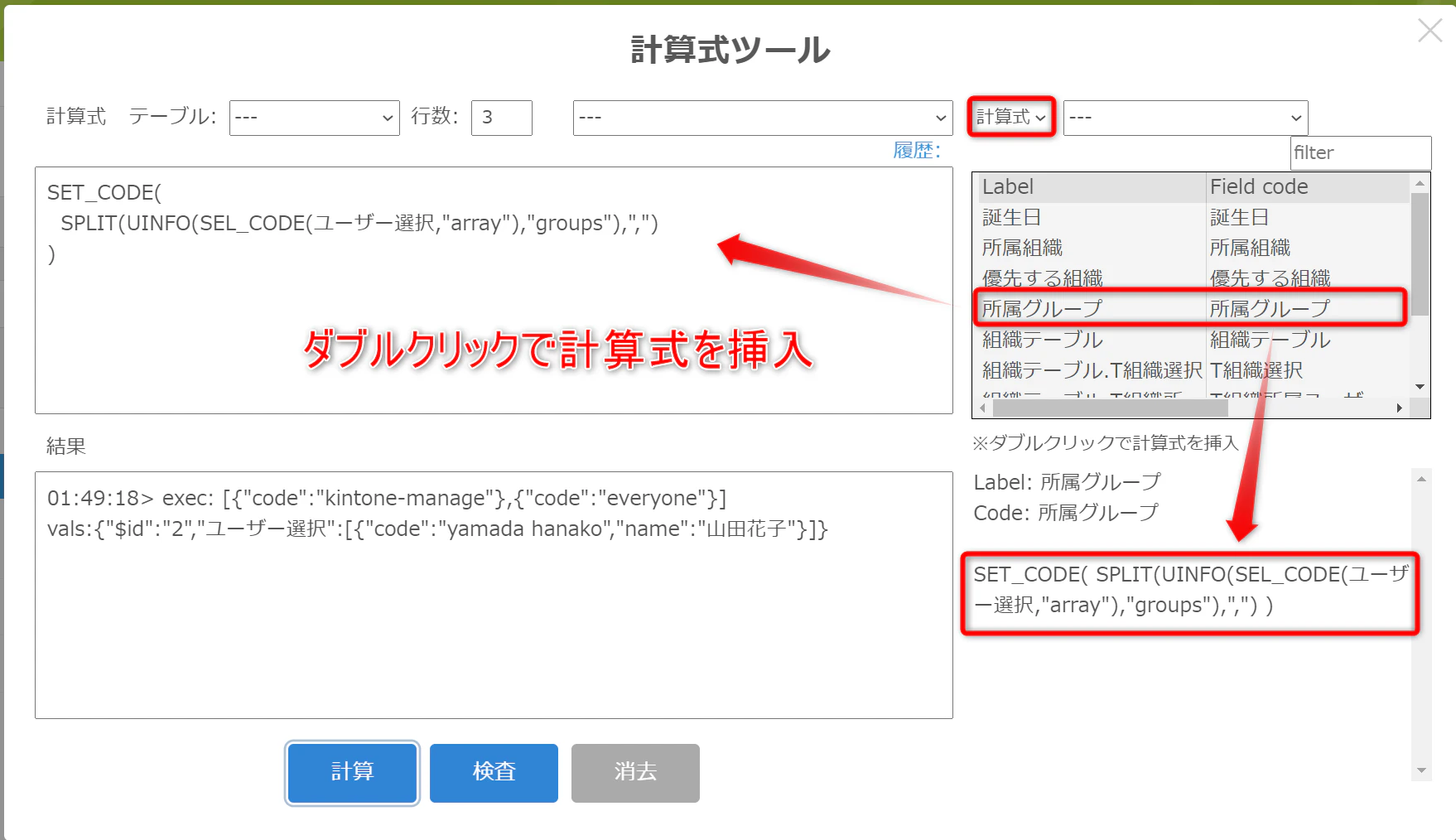The width and height of the screenshot is (1456, 840).
Task: Click the field list scroll-down arrow
Action: [1420, 387]
